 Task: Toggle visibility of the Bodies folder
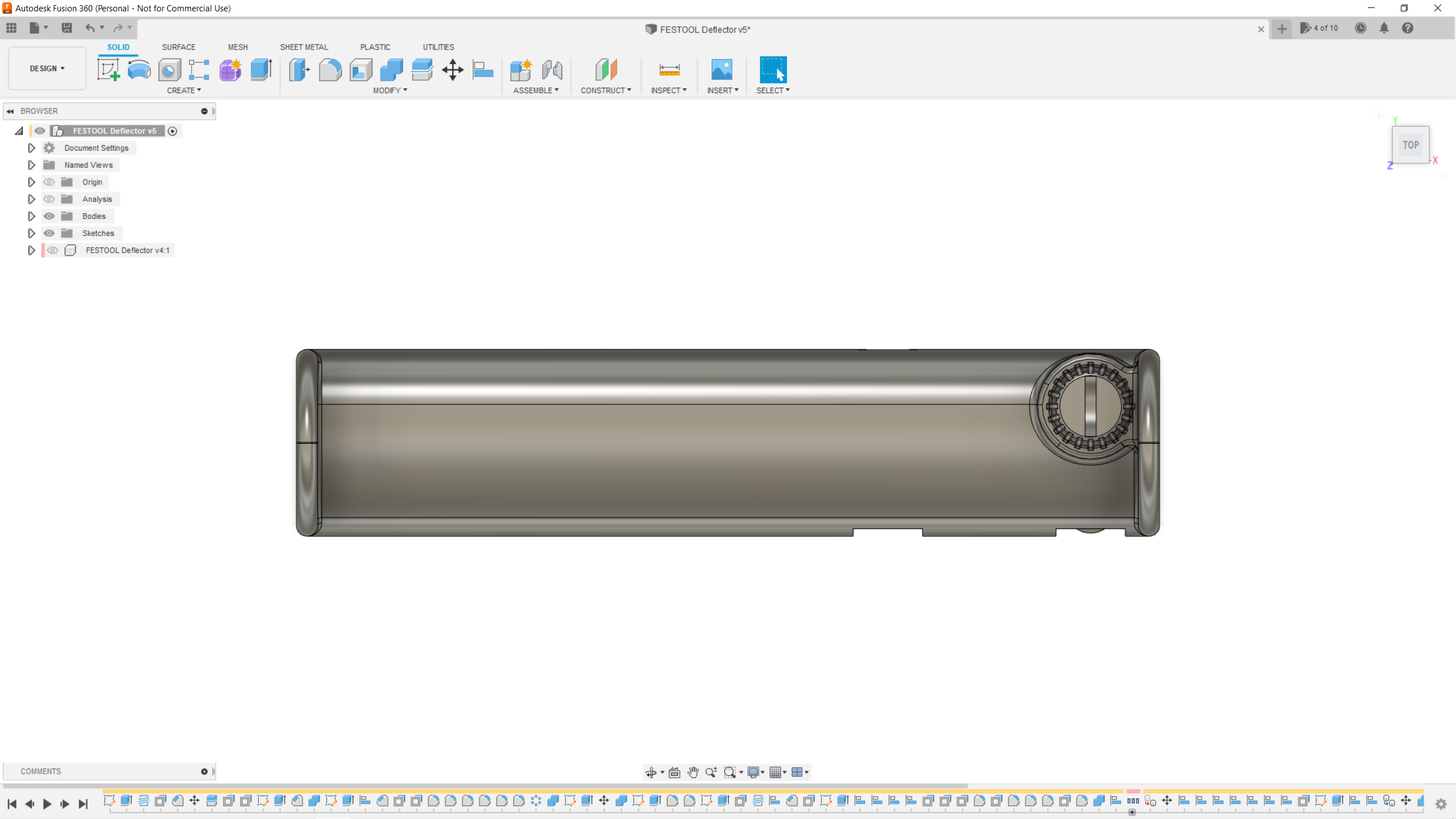(49, 216)
